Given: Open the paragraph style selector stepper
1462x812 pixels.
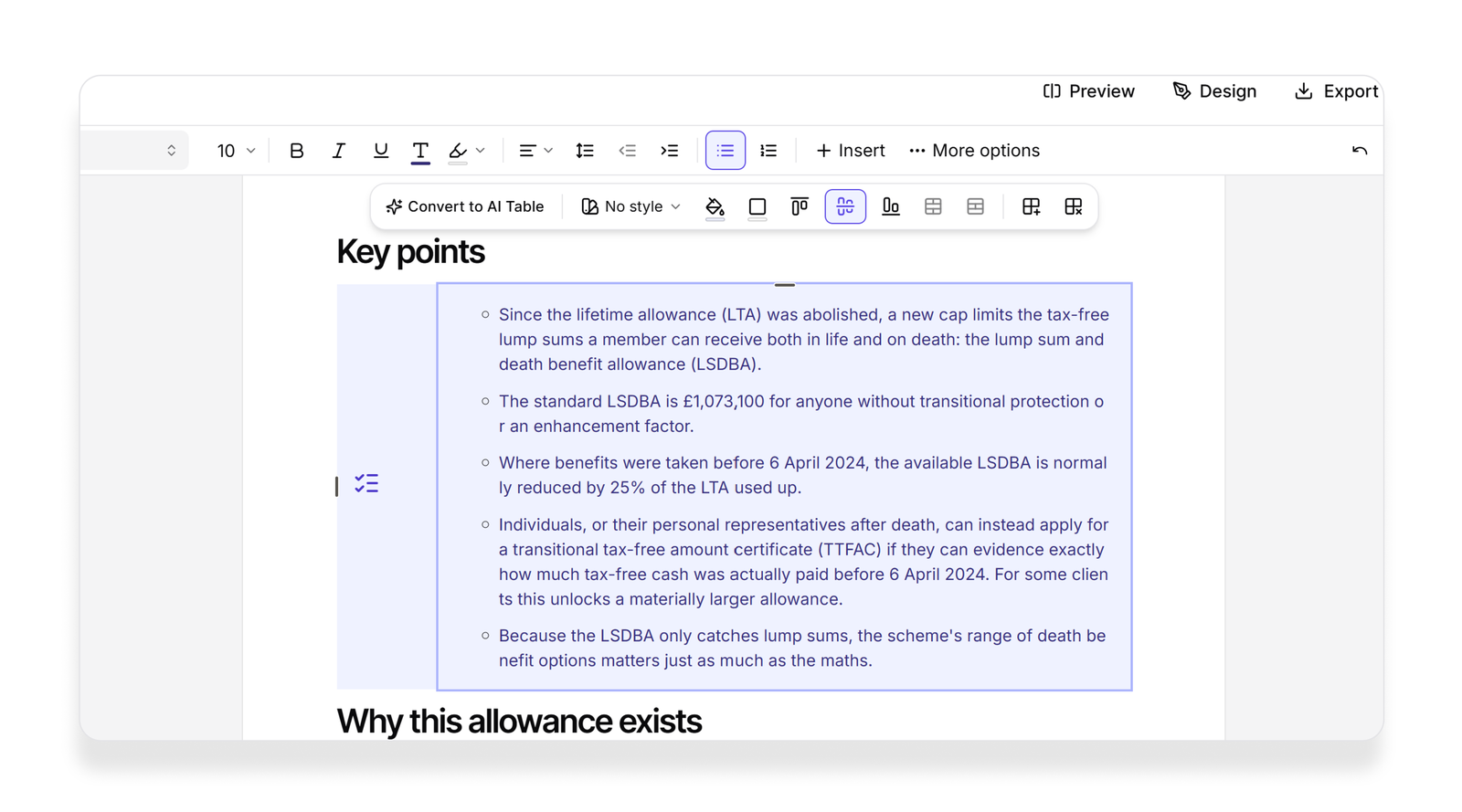Looking at the screenshot, I should (x=171, y=151).
